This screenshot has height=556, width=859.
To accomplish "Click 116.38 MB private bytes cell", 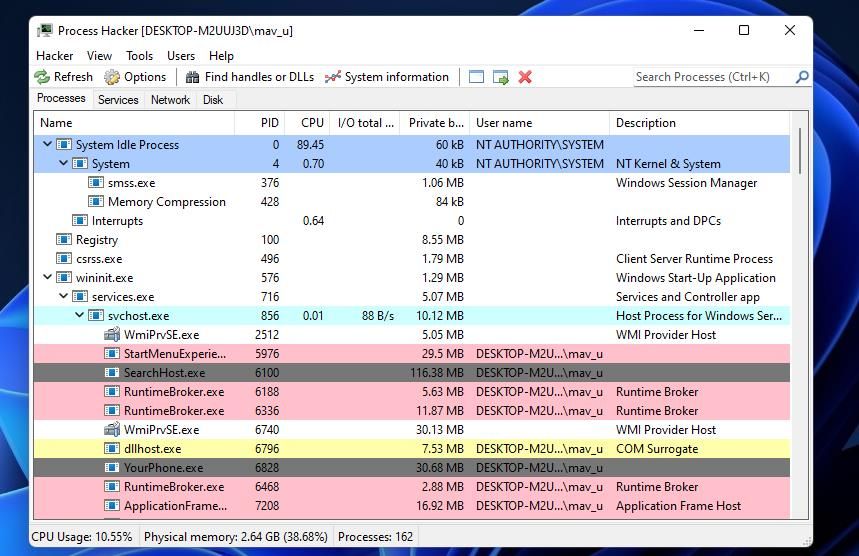I will tap(437, 373).
